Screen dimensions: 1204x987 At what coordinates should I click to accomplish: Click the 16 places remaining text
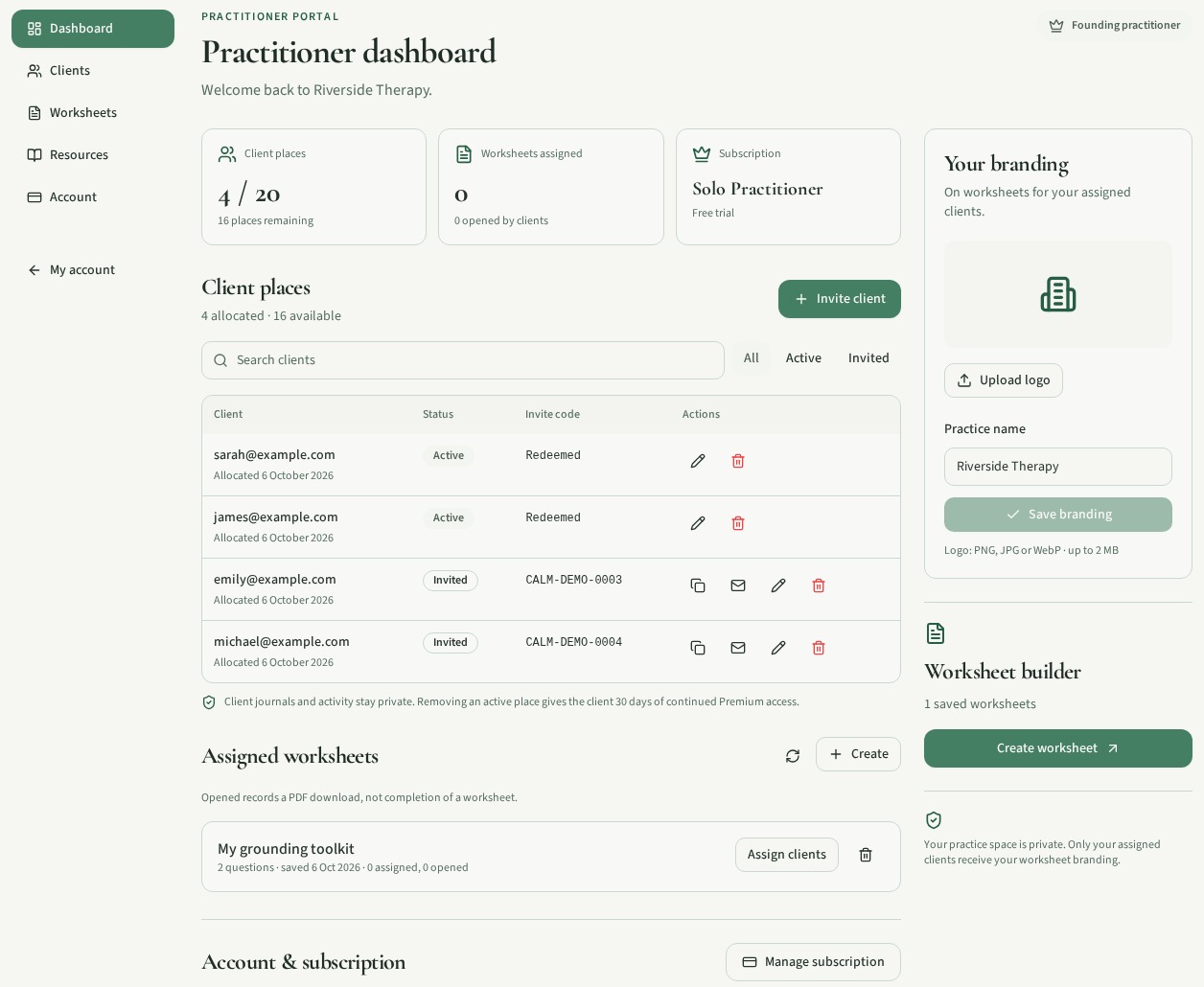266,220
